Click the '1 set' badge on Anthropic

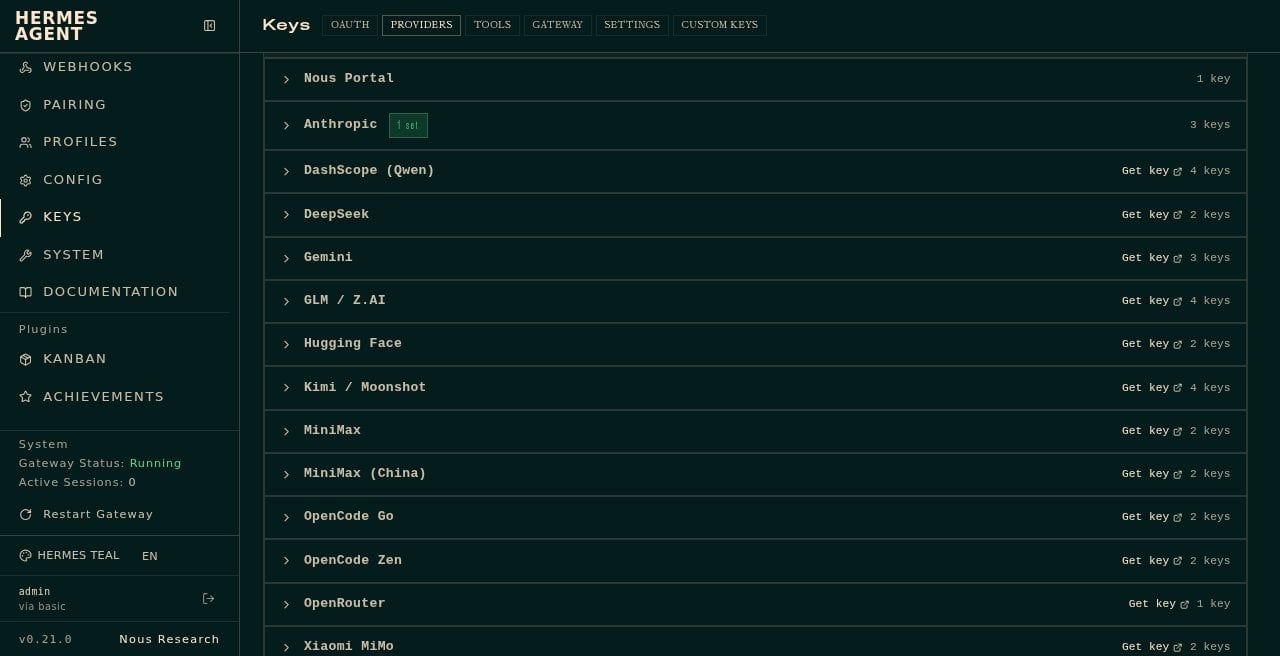coord(408,125)
